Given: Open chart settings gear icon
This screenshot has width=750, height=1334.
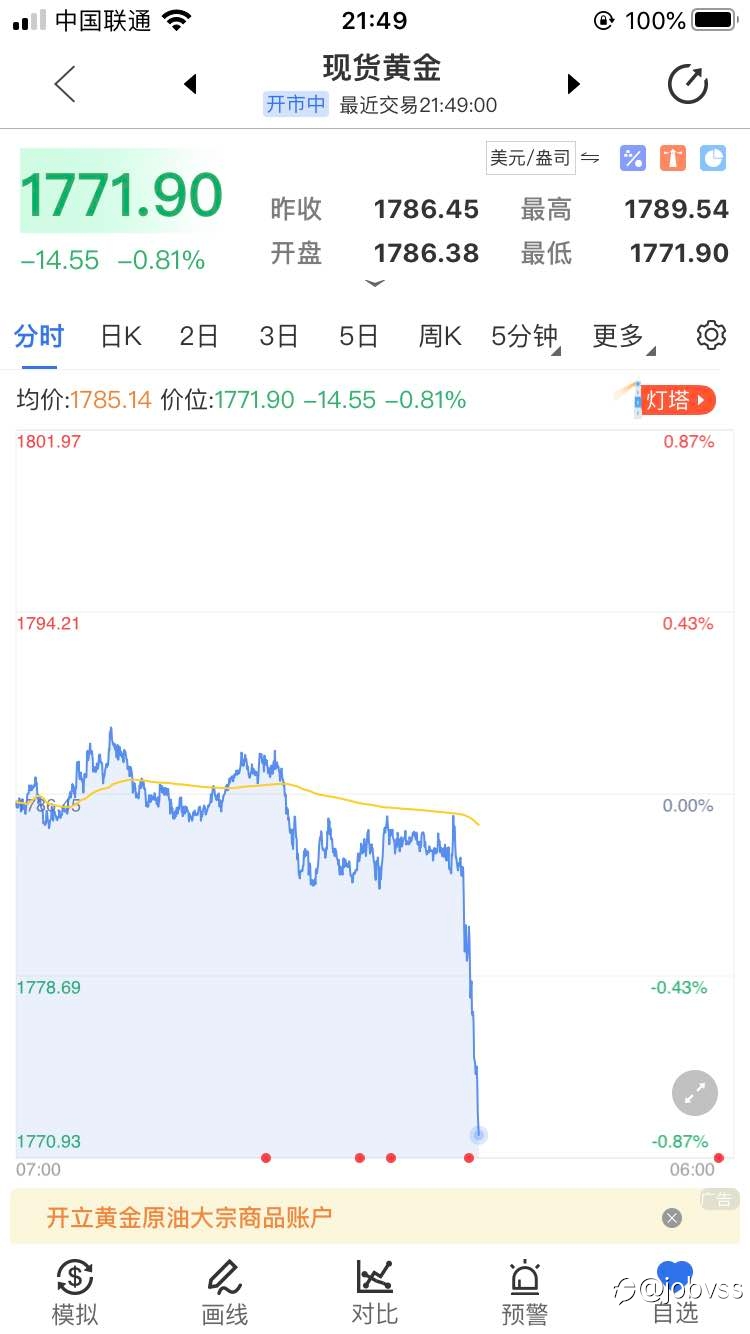Looking at the screenshot, I should (x=711, y=335).
